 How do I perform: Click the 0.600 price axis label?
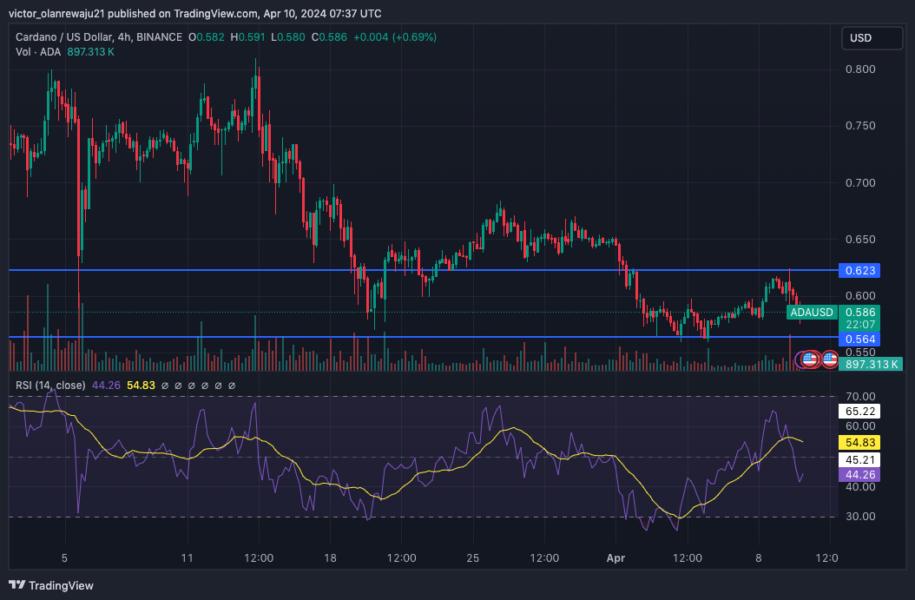[x=860, y=296]
